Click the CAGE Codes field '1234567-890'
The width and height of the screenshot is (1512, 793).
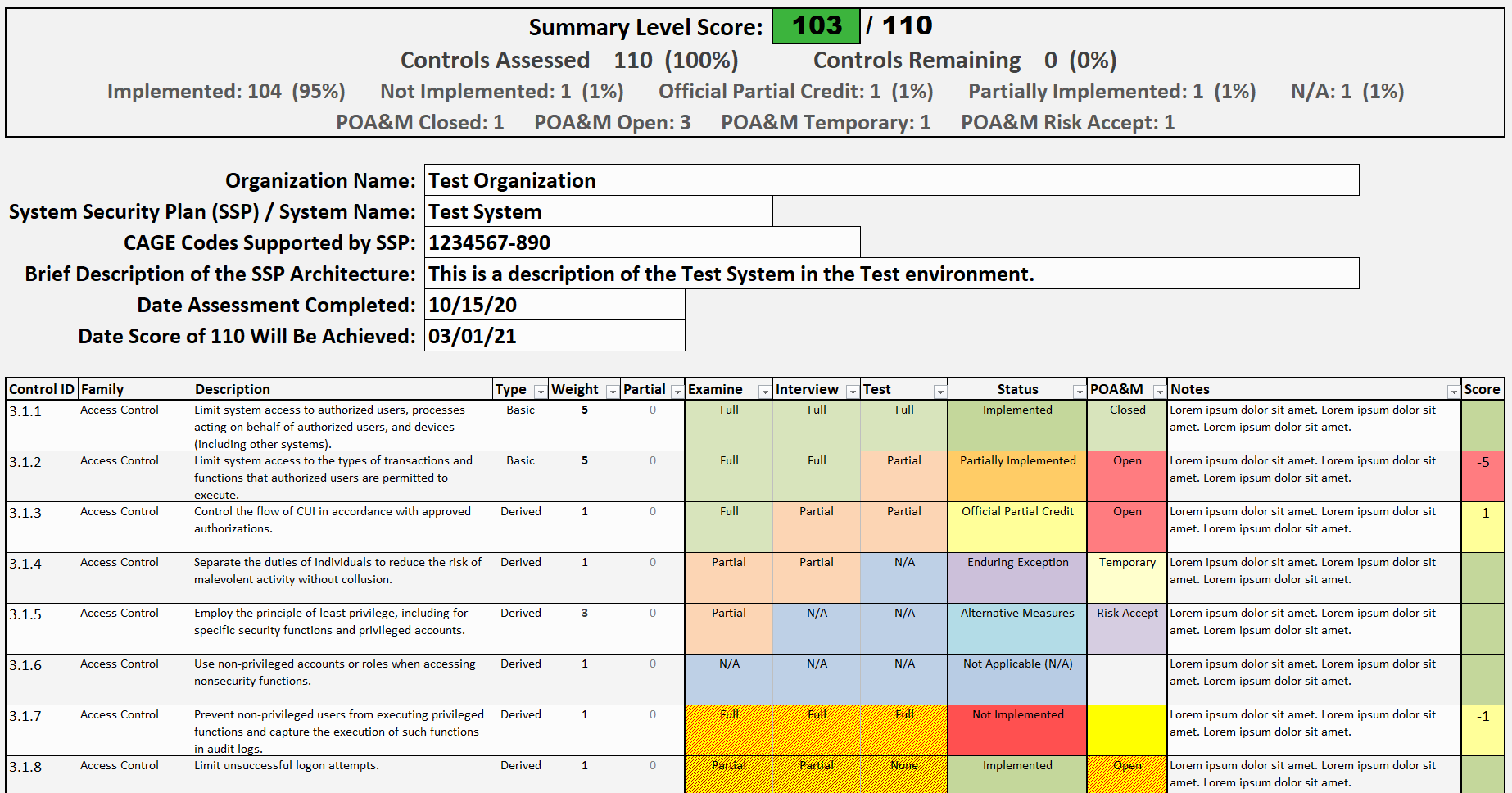click(x=642, y=242)
